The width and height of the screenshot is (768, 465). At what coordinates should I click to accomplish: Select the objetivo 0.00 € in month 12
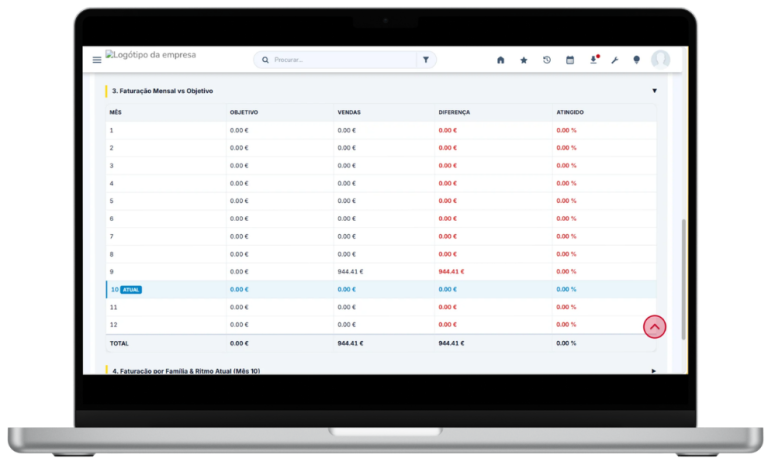pyautogui.click(x=239, y=325)
